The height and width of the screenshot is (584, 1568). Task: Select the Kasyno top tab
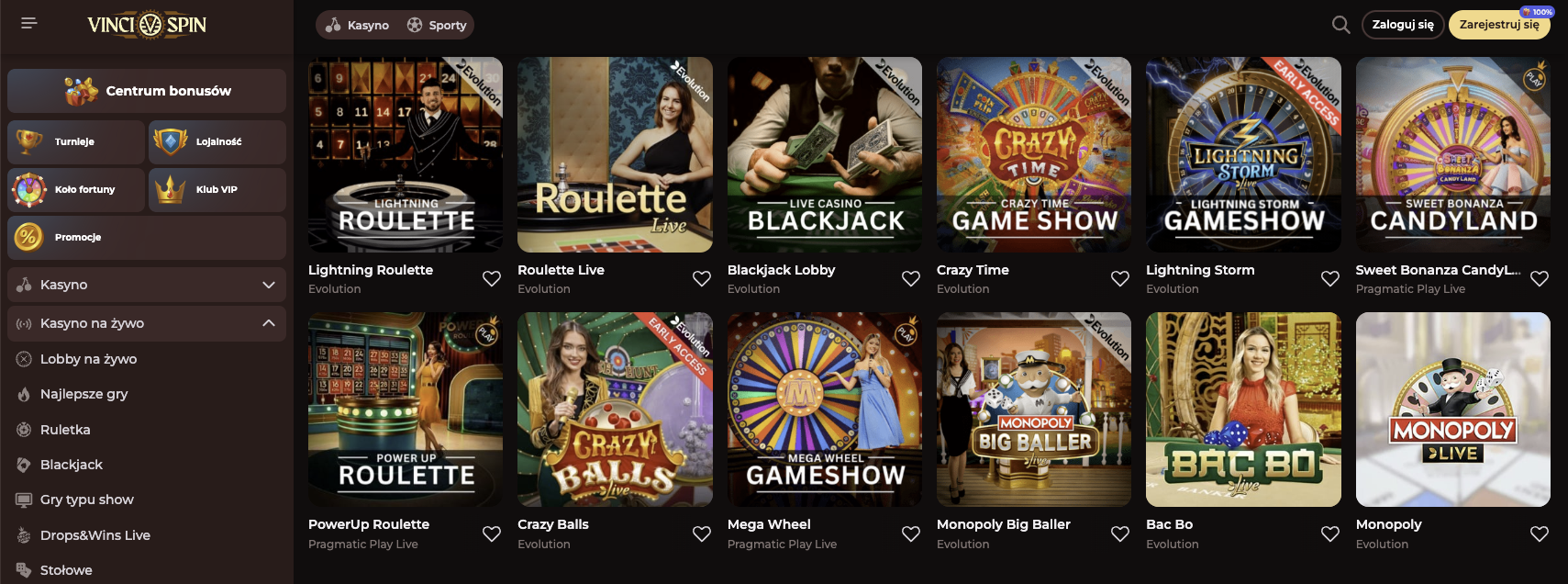coord(358,25)
